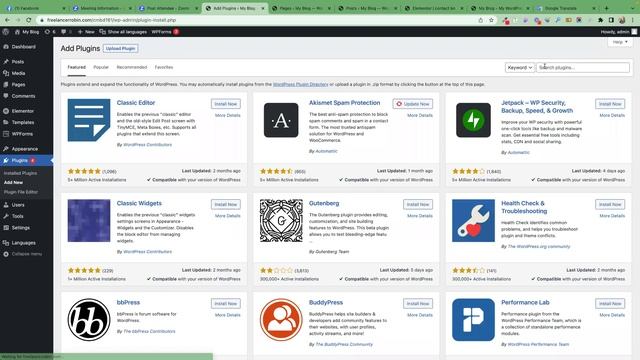The image size is (640, 360).
Task: Open Automattic author link under Jetpack
Action: click(518, 152)
